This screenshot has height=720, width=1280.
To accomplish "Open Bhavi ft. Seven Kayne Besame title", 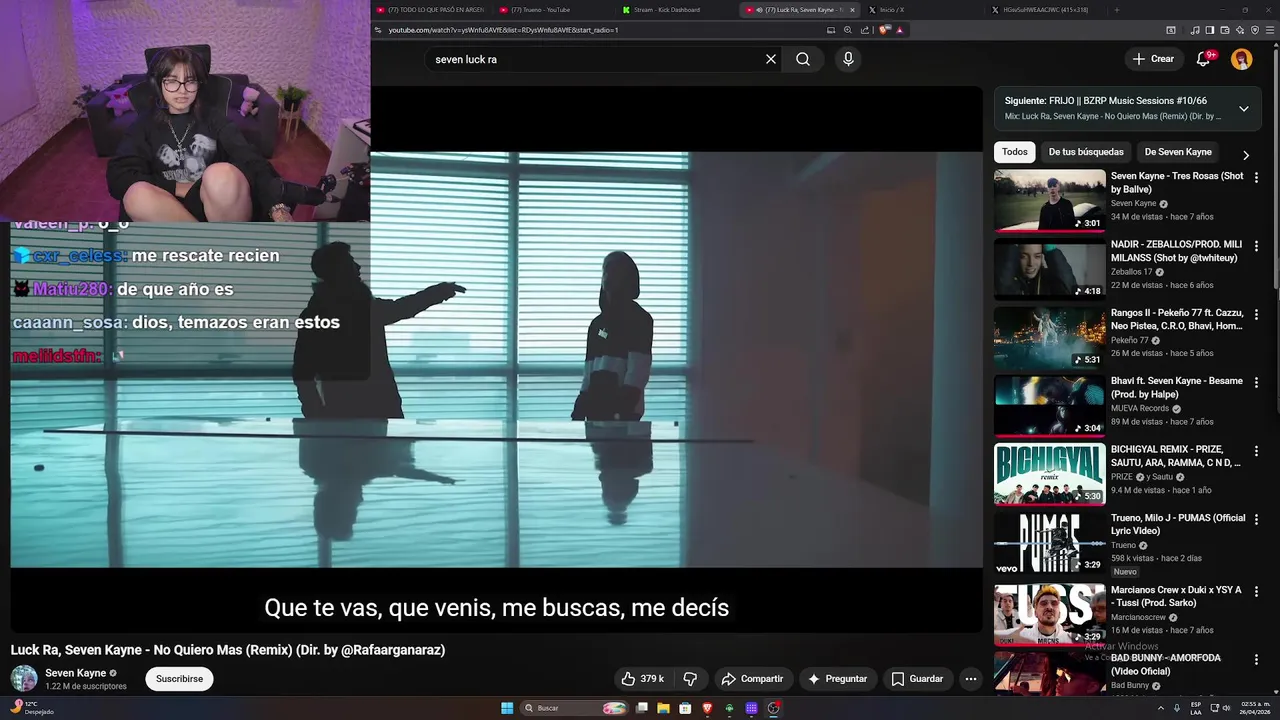I will (1177, 387).
